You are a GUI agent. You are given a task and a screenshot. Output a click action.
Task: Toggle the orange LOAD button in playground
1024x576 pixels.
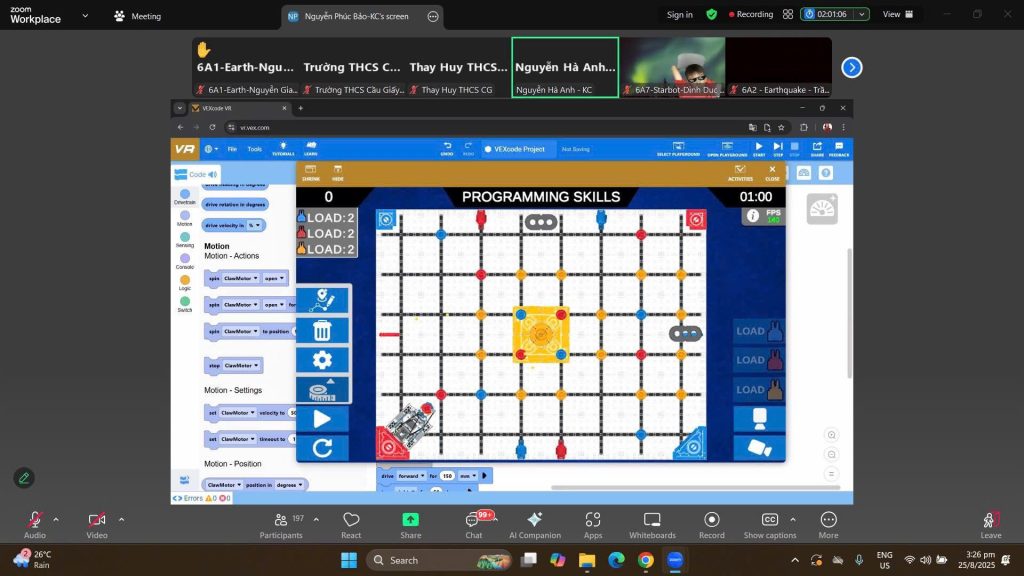pyautogui.click(x=760, y=389)
